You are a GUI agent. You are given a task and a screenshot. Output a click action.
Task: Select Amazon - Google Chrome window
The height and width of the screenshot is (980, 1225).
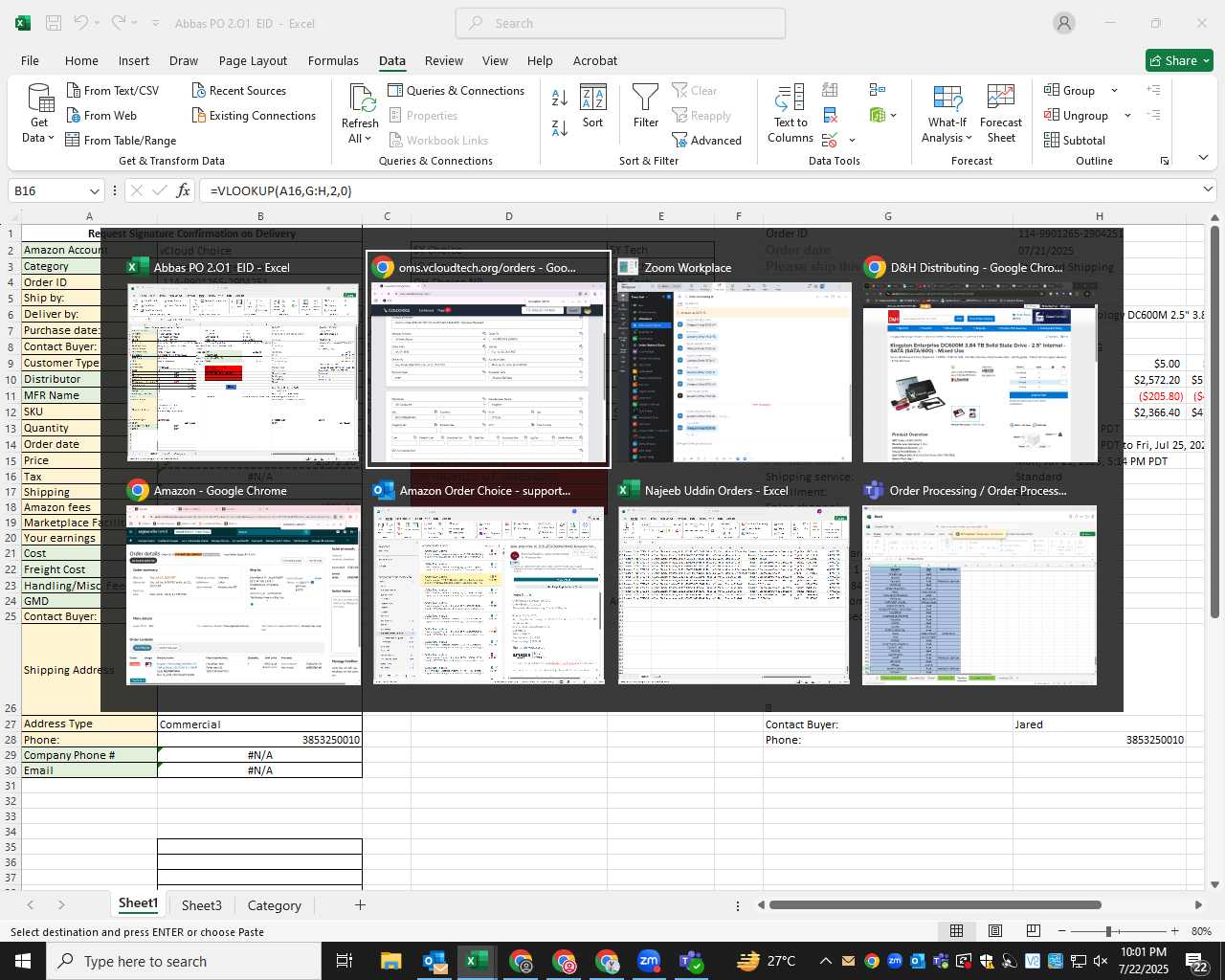[244, 583]
